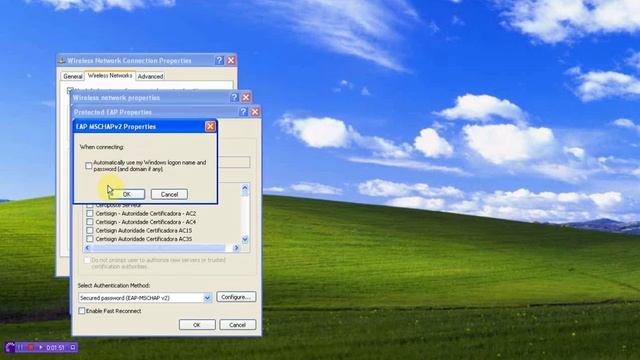Enable Fast Reconnect checkbox
Viewport: 640px width, 360px height.
point(82,311)
